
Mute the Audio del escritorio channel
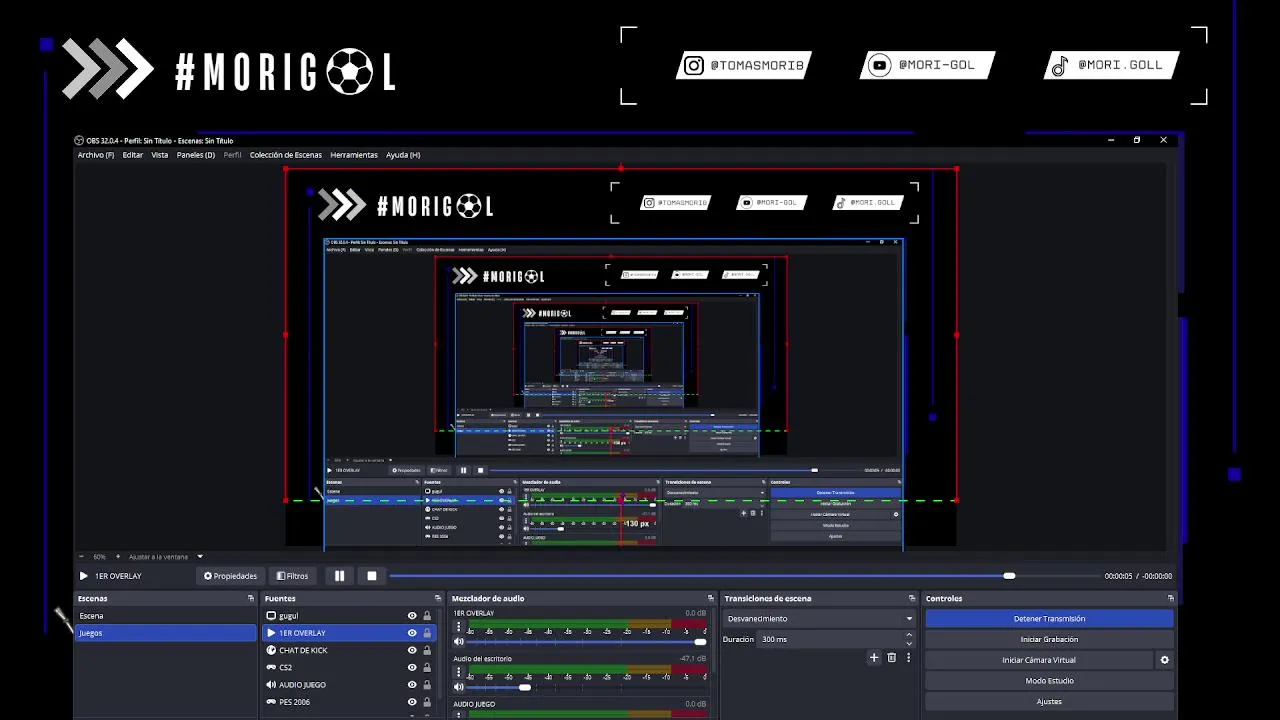(459, 687)
